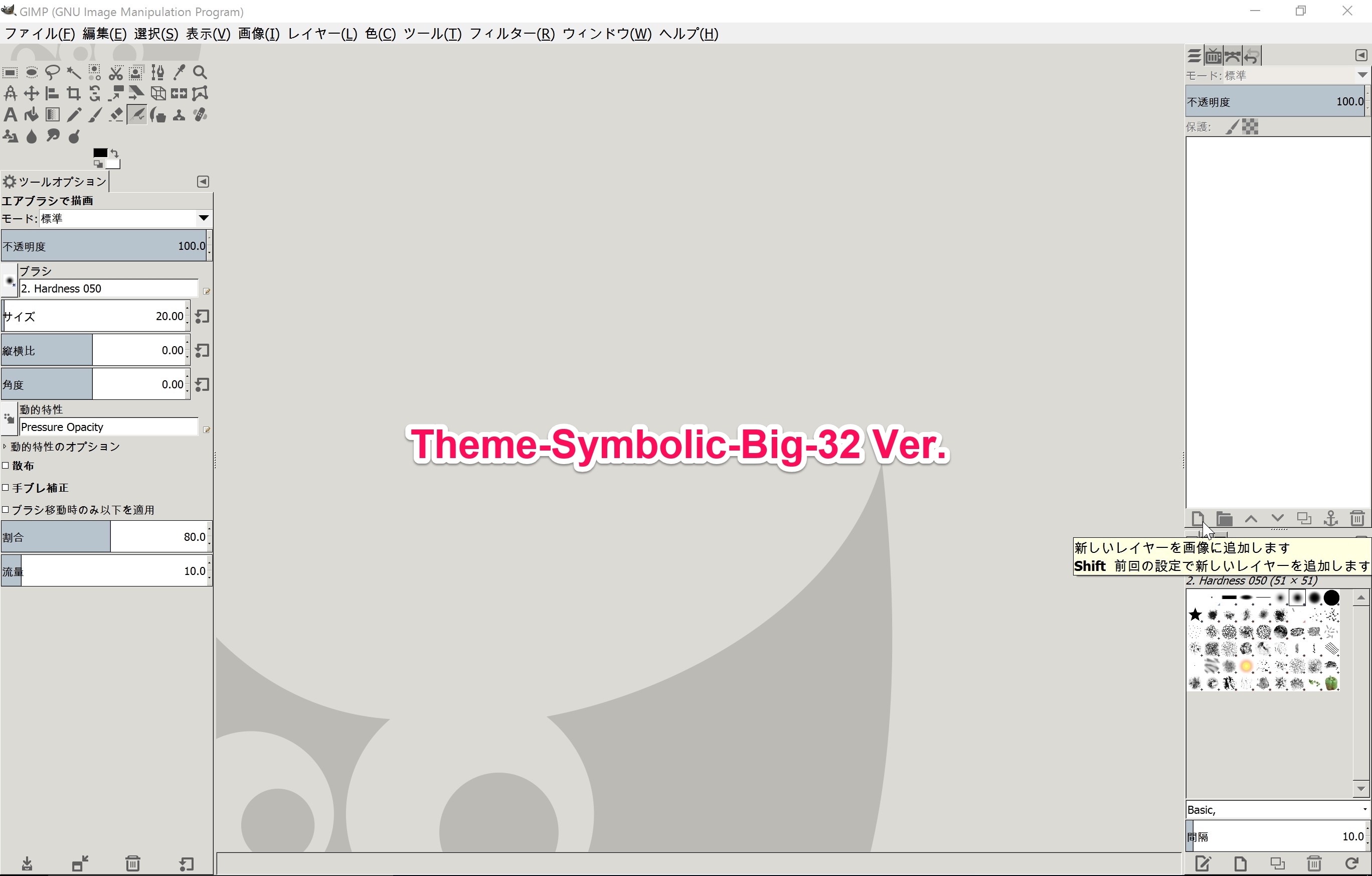
Task: Anchor the floating layer
Action: tap(1330, 519)
